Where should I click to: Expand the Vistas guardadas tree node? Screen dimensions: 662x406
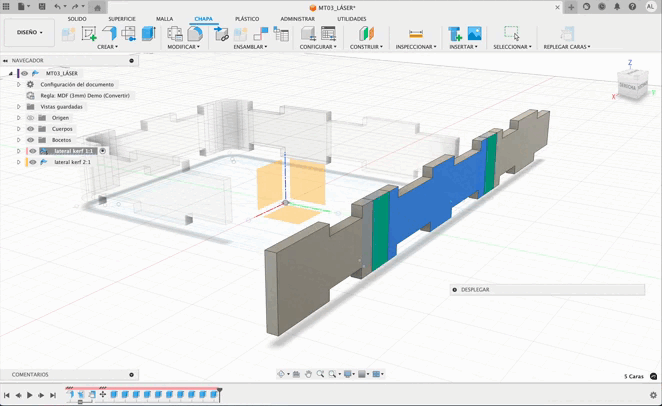pos(18,107)
